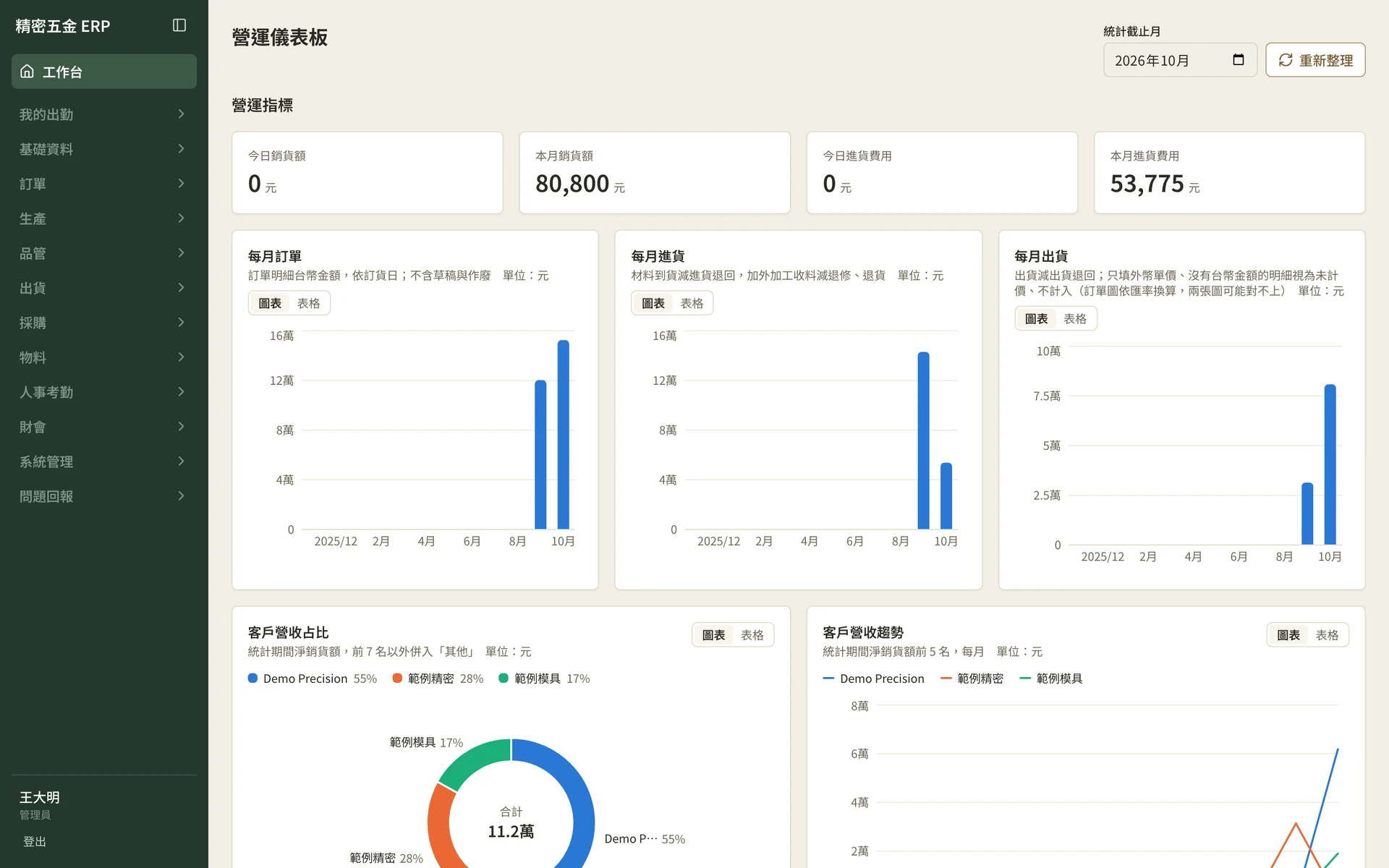Switch 每月進貨 card to 表格 view

(692, 303)
